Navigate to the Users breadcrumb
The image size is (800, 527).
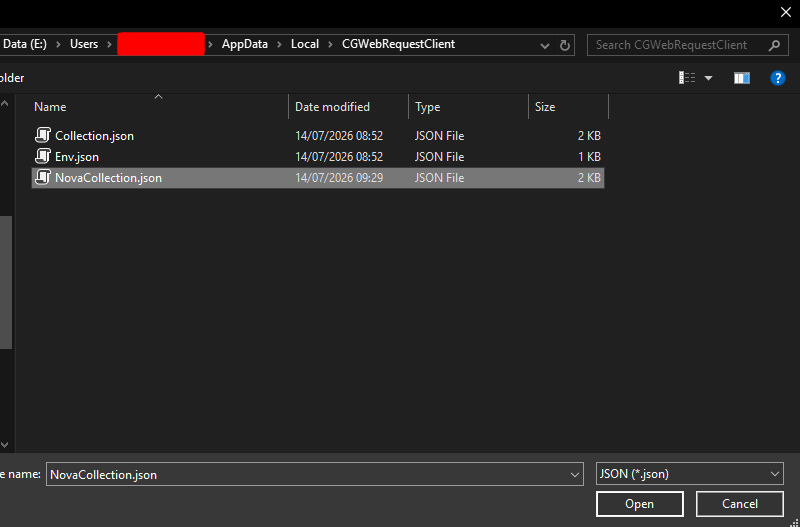[84, 44]
